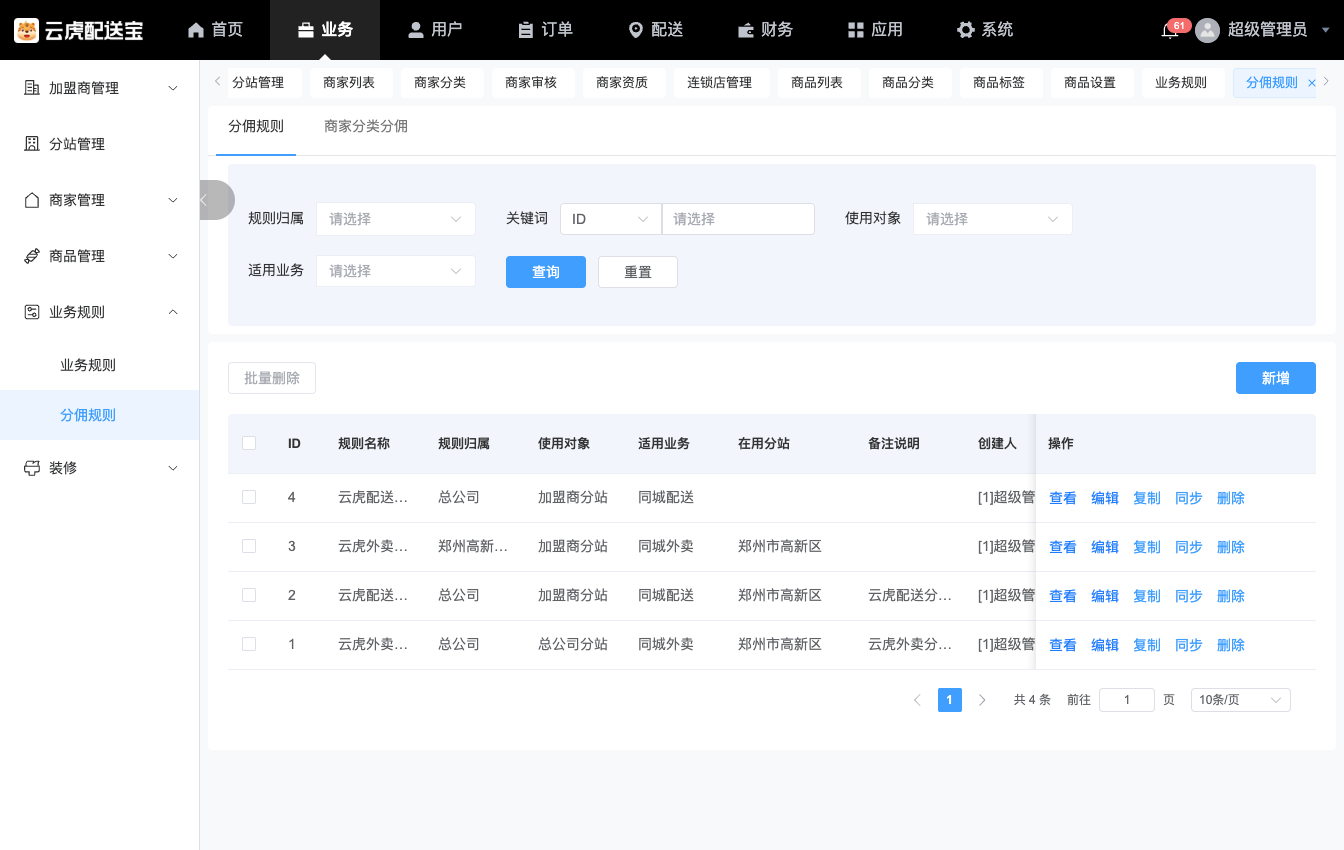
Task: Click 查看 for rule ID 4
Action: [x=1063, y=498]
